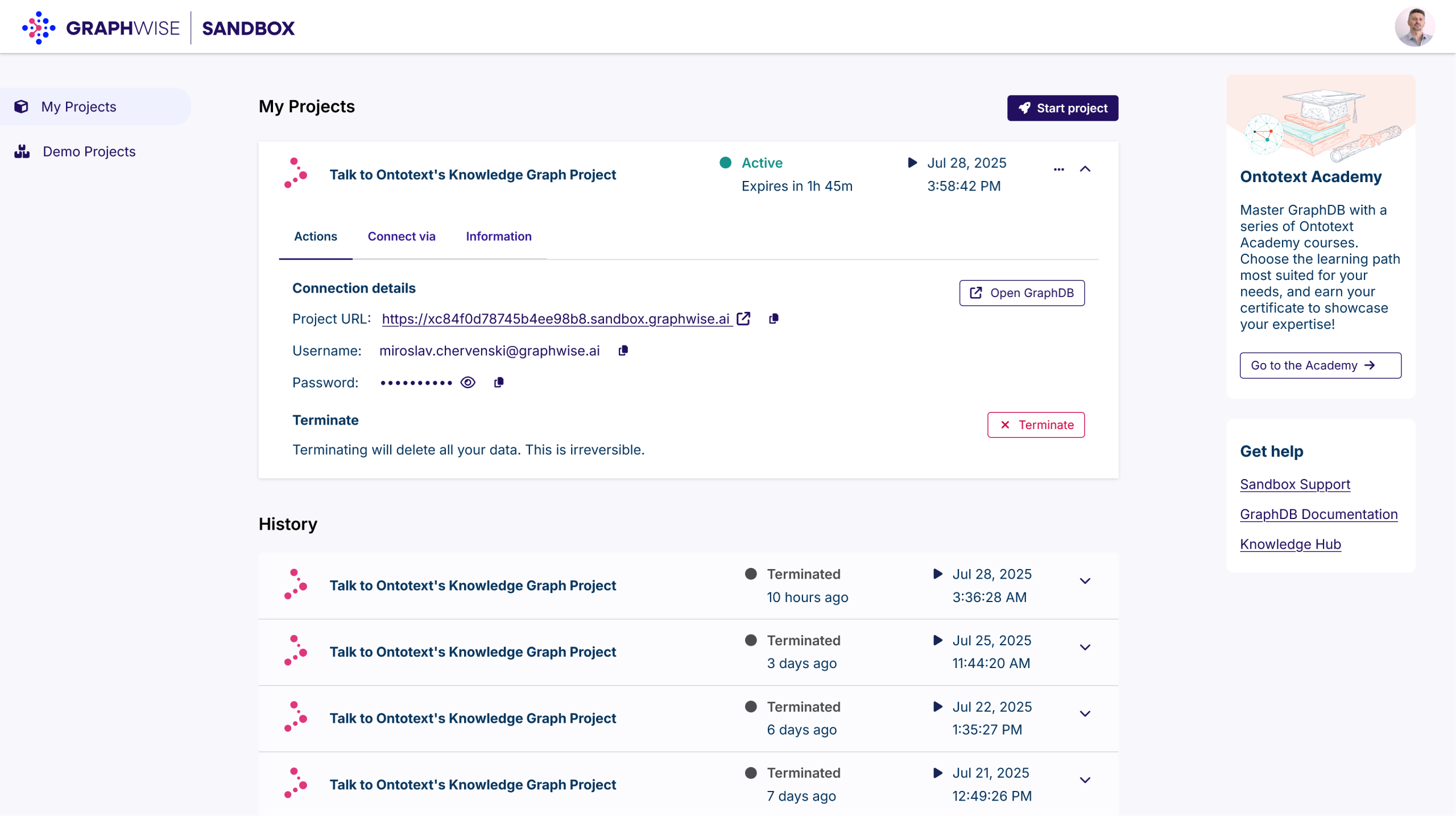Image resolution: width=1456 pixels, height=816 pixels.
Task: Click the play icon beside Jul 22, 2025
Action: 937,706
